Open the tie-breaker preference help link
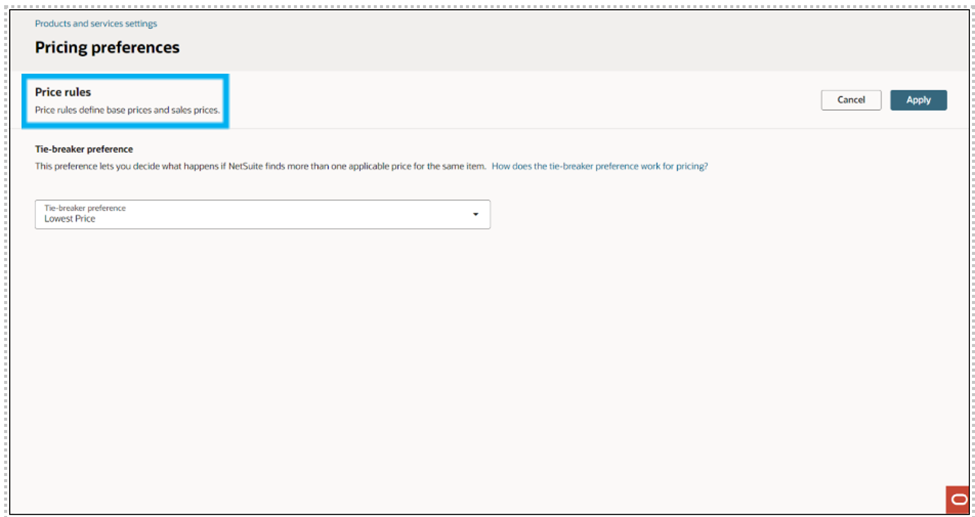The image size is (975, 517). (x=599, y=167)
